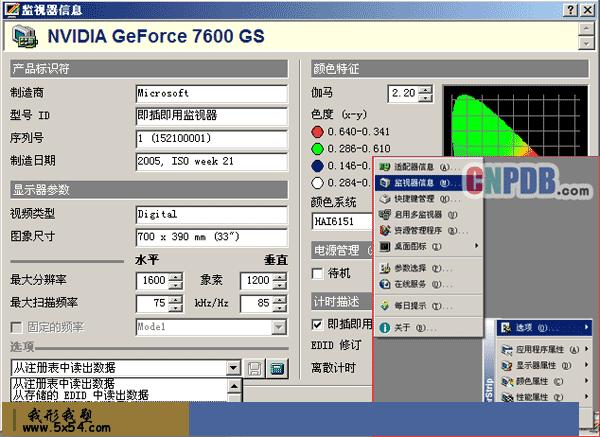Select 监视器信息 (M) in the context menu
The height and width of the screenshot is (437, 600).
[419, 183]
